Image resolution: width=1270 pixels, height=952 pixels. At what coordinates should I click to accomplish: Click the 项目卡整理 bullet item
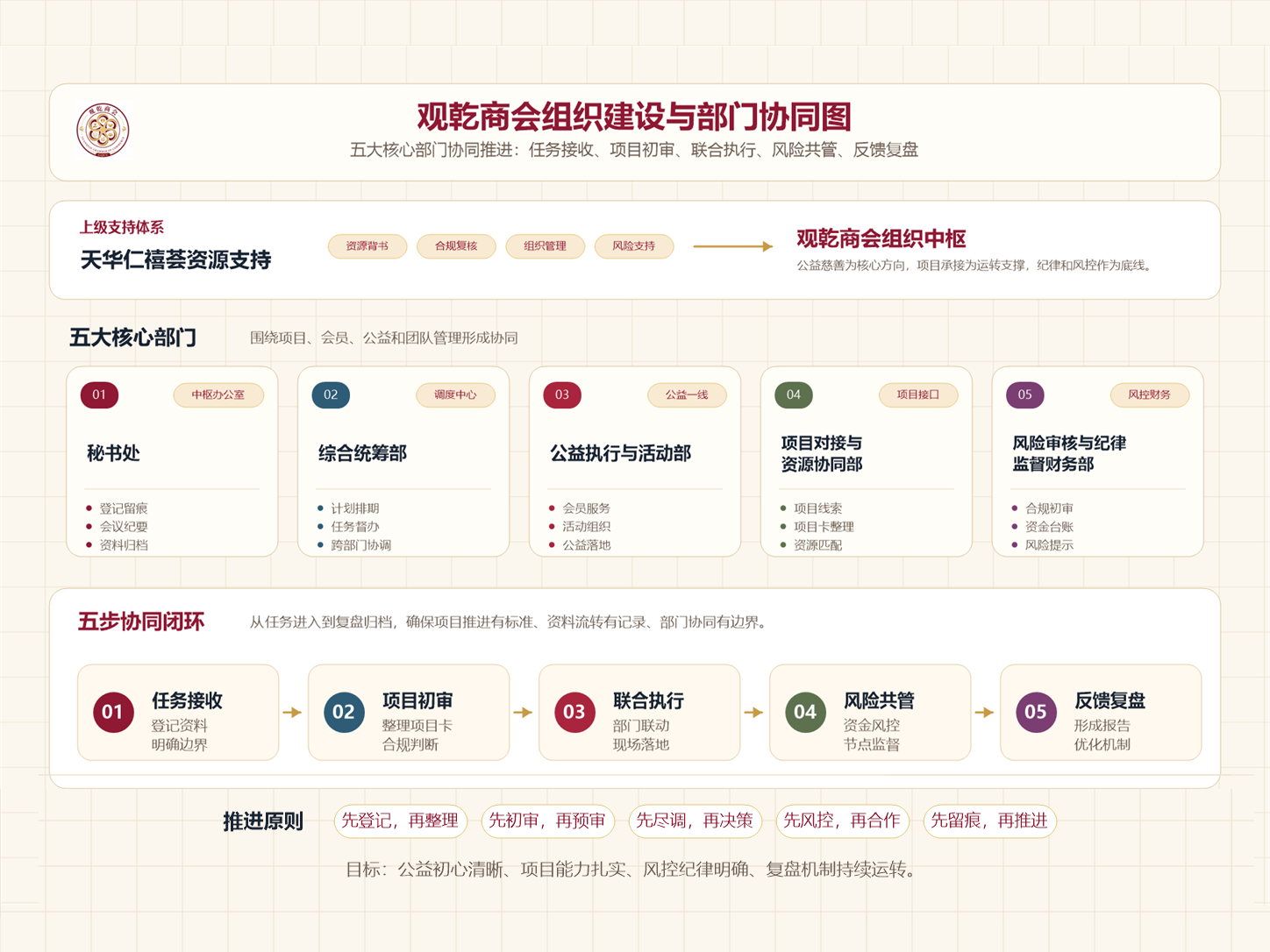click(824, 527)
